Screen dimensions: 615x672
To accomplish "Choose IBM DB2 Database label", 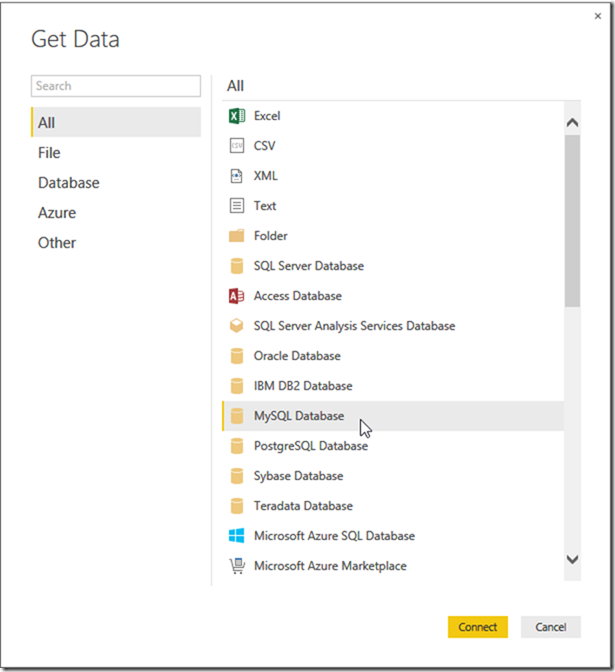I will [x=303, y=386].
